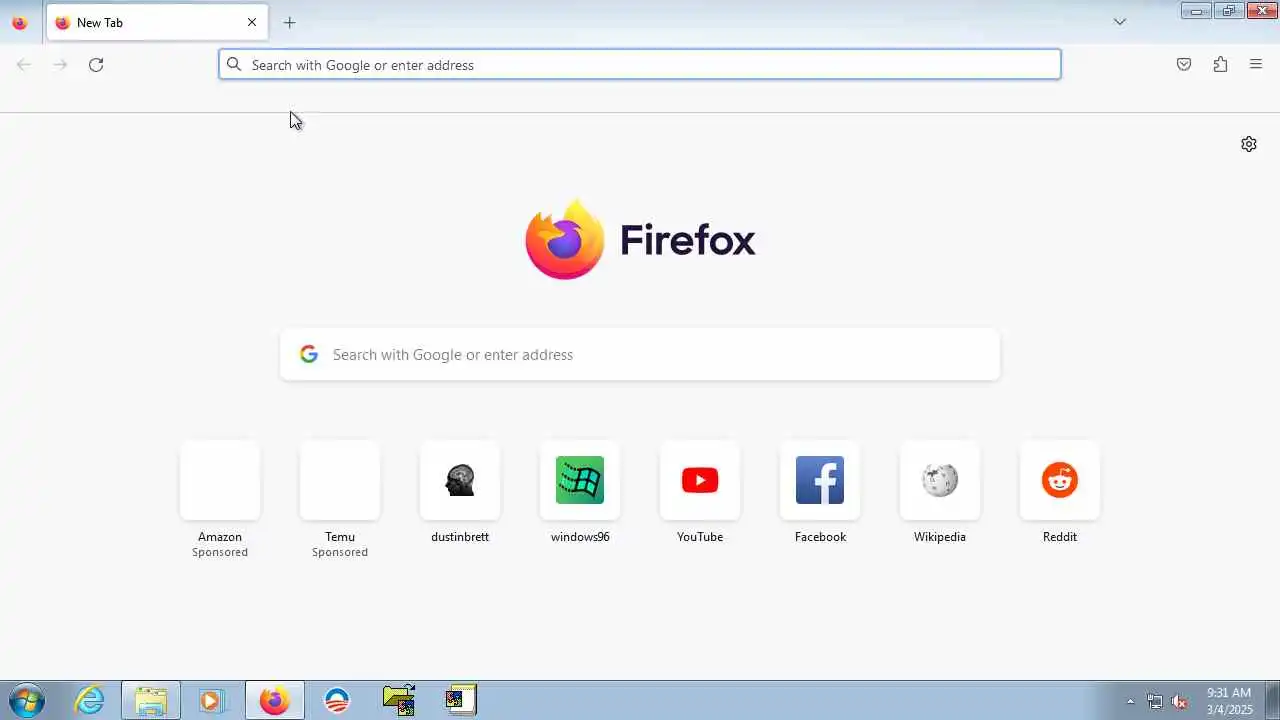Open the Save to Pocket button

(x=1184, y=65)
